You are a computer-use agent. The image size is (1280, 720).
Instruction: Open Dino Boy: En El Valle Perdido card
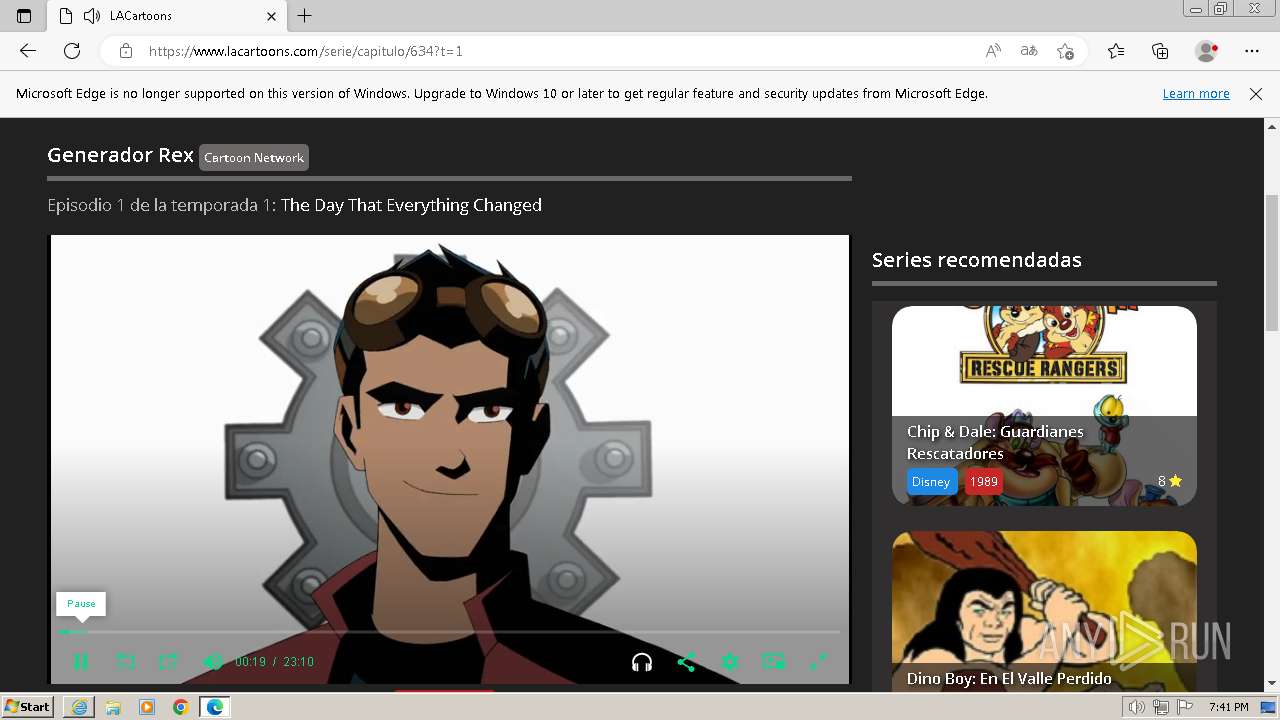coord(1044,610)
